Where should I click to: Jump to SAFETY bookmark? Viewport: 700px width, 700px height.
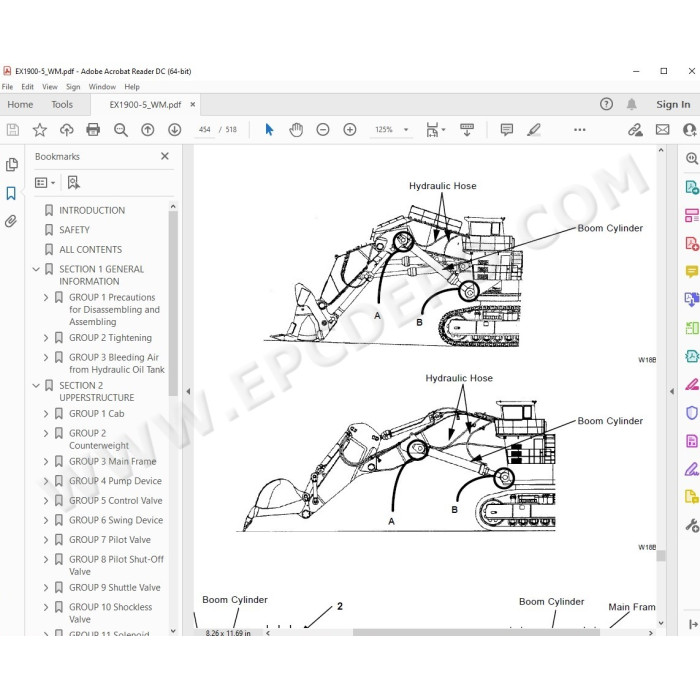pos(75,230)
